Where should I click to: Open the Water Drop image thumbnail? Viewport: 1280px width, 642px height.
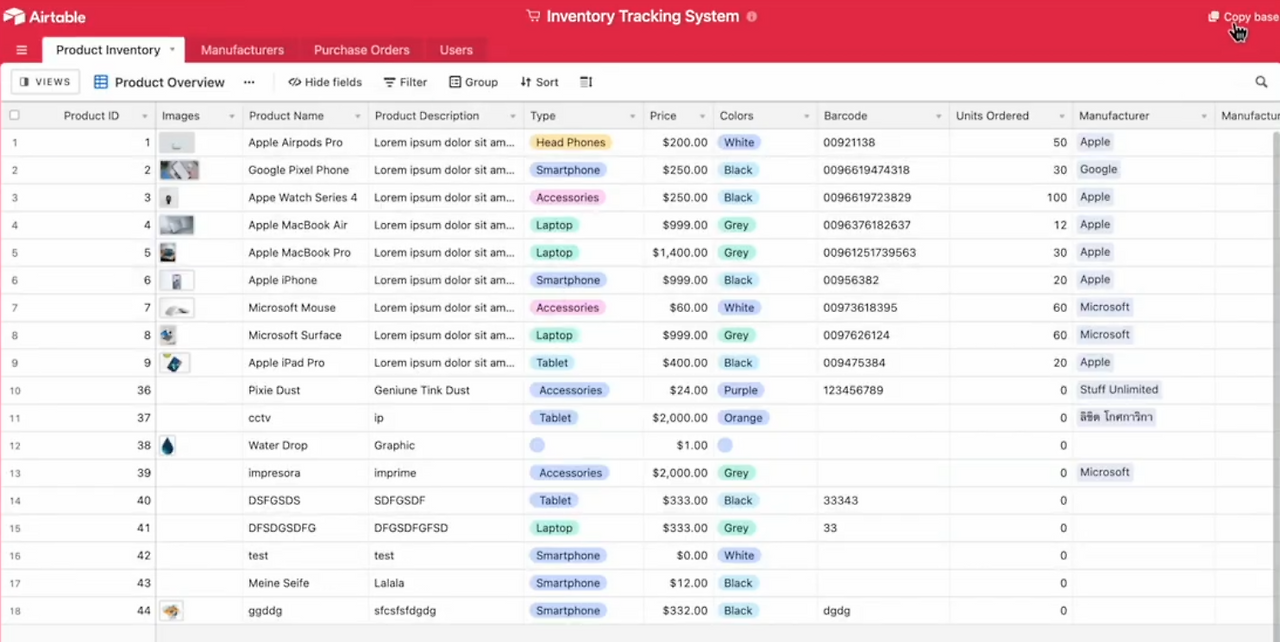[168, 446]
